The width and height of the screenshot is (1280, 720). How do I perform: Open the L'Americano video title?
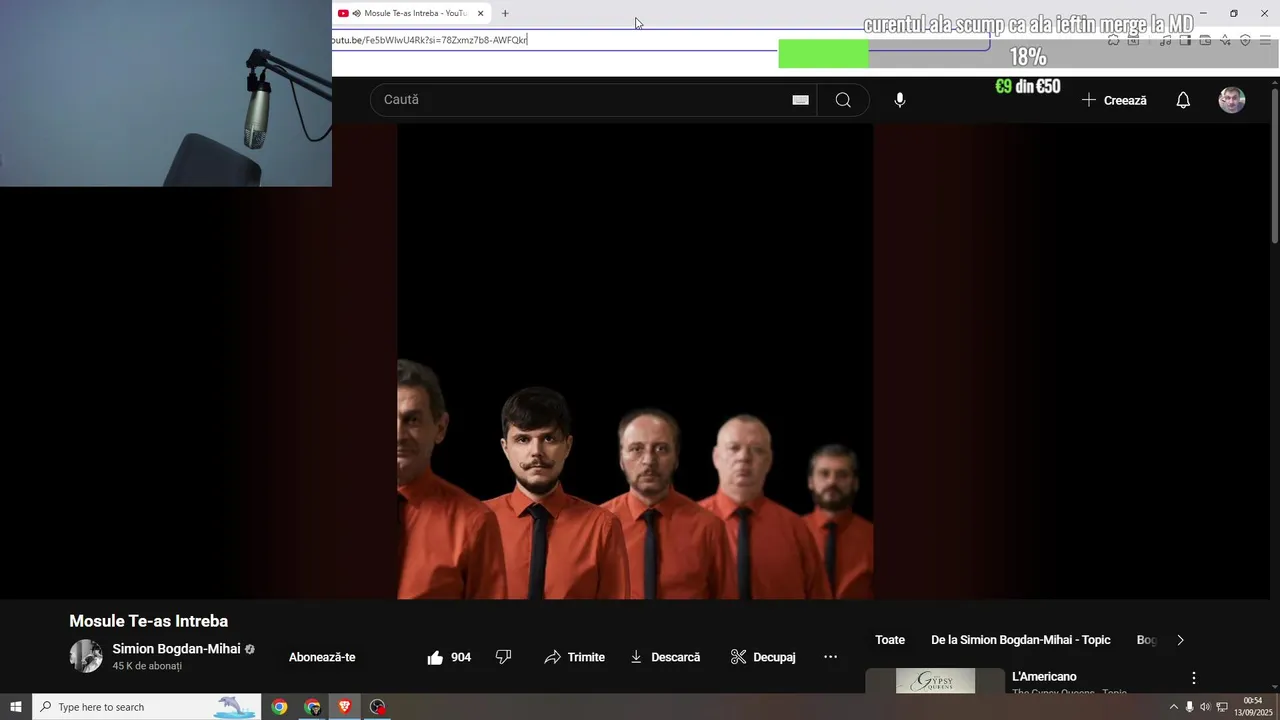click(1044, 677)
